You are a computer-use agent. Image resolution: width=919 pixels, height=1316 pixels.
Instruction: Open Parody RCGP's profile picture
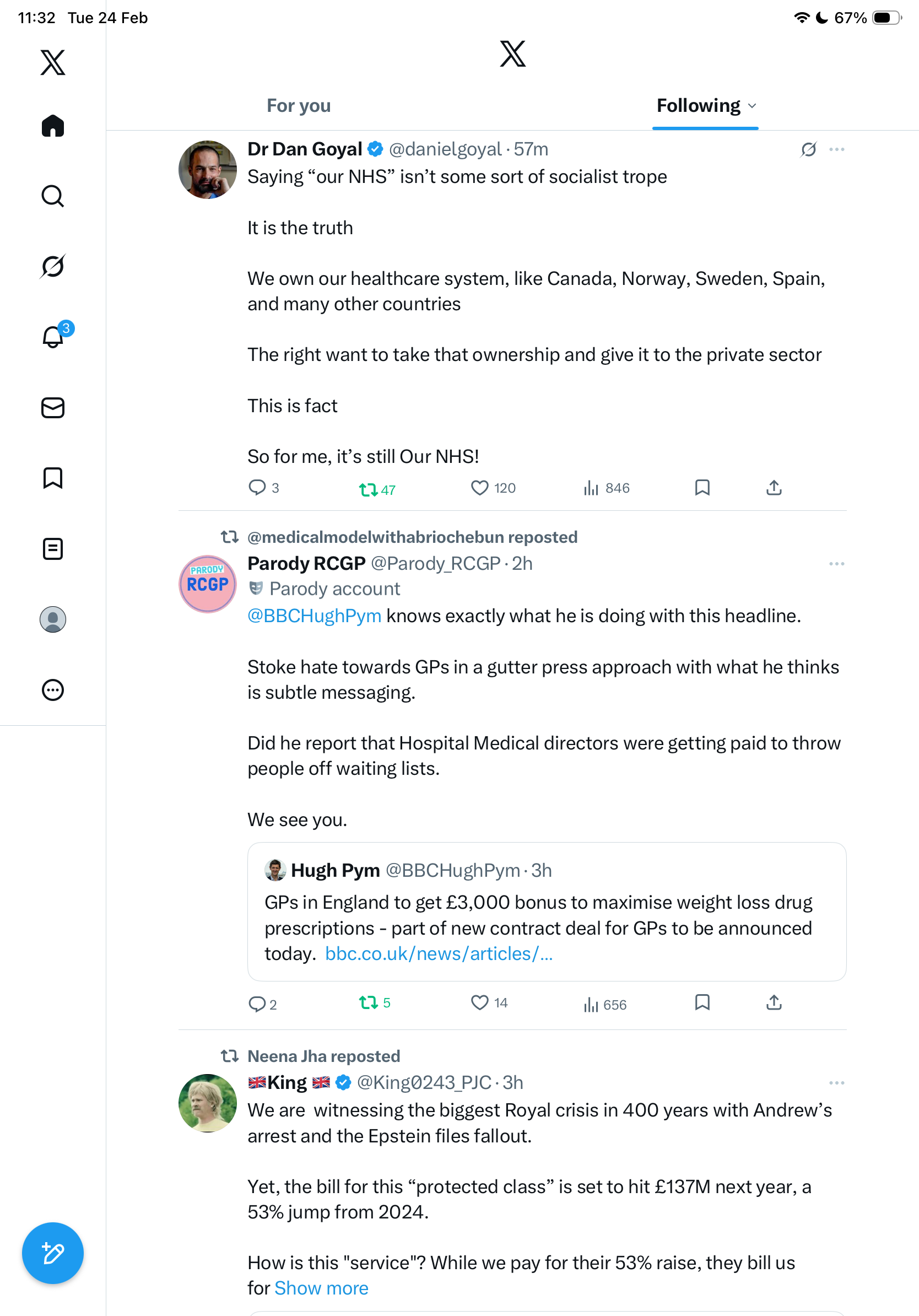(207, 584)
